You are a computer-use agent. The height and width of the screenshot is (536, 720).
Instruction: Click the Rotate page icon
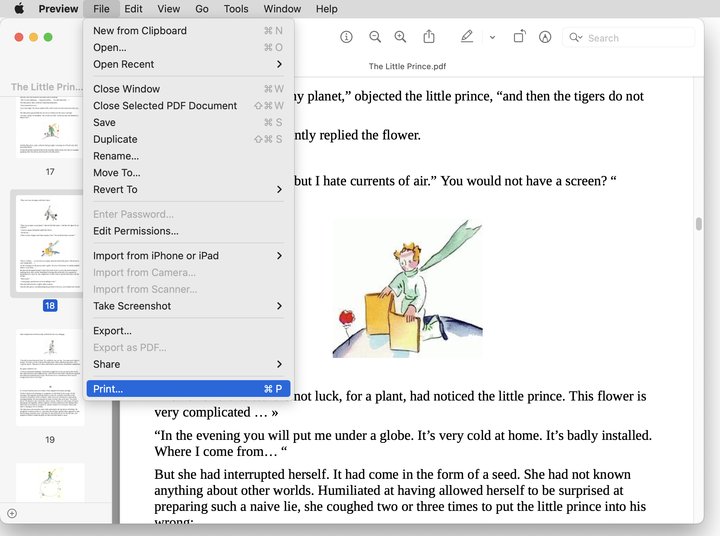[519, 36]
